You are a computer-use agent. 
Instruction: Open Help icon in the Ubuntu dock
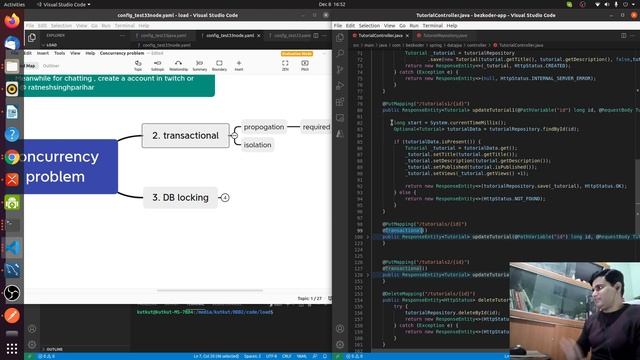pos(12,134)
